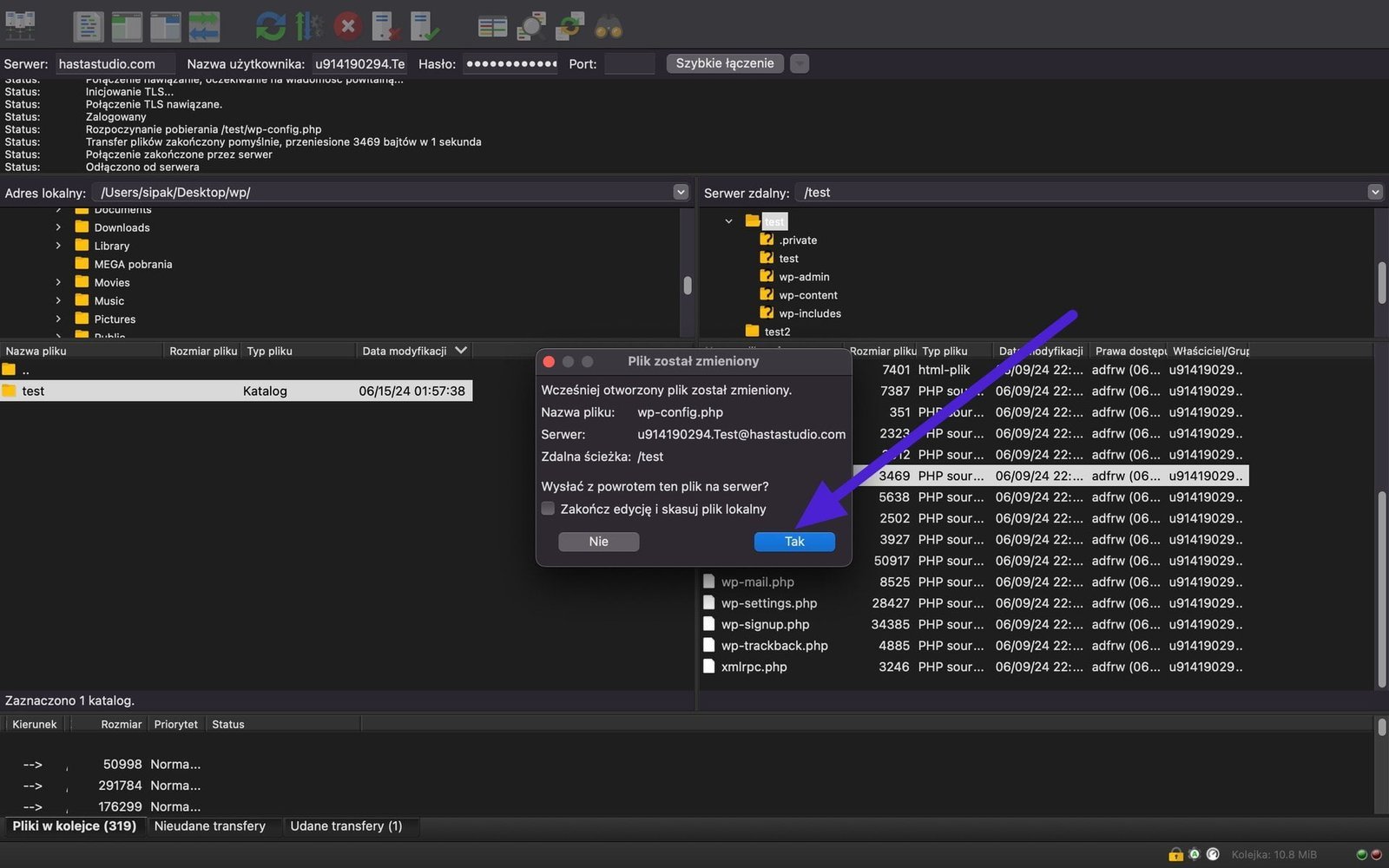This screenshot has width=1389, height=868.
Task: Click the Nie button in dialog
Action: click(x=598, y=542)
